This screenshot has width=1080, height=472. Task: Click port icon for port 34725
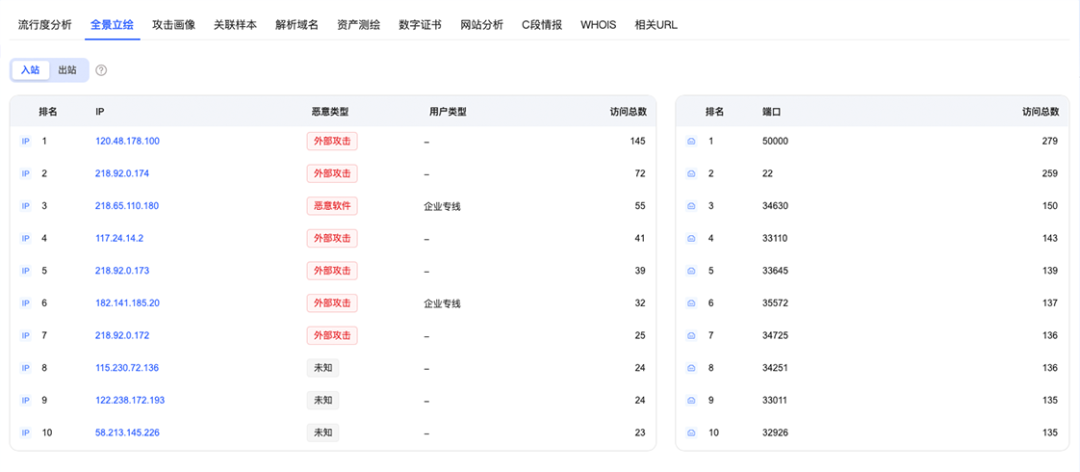pos(692,336)
